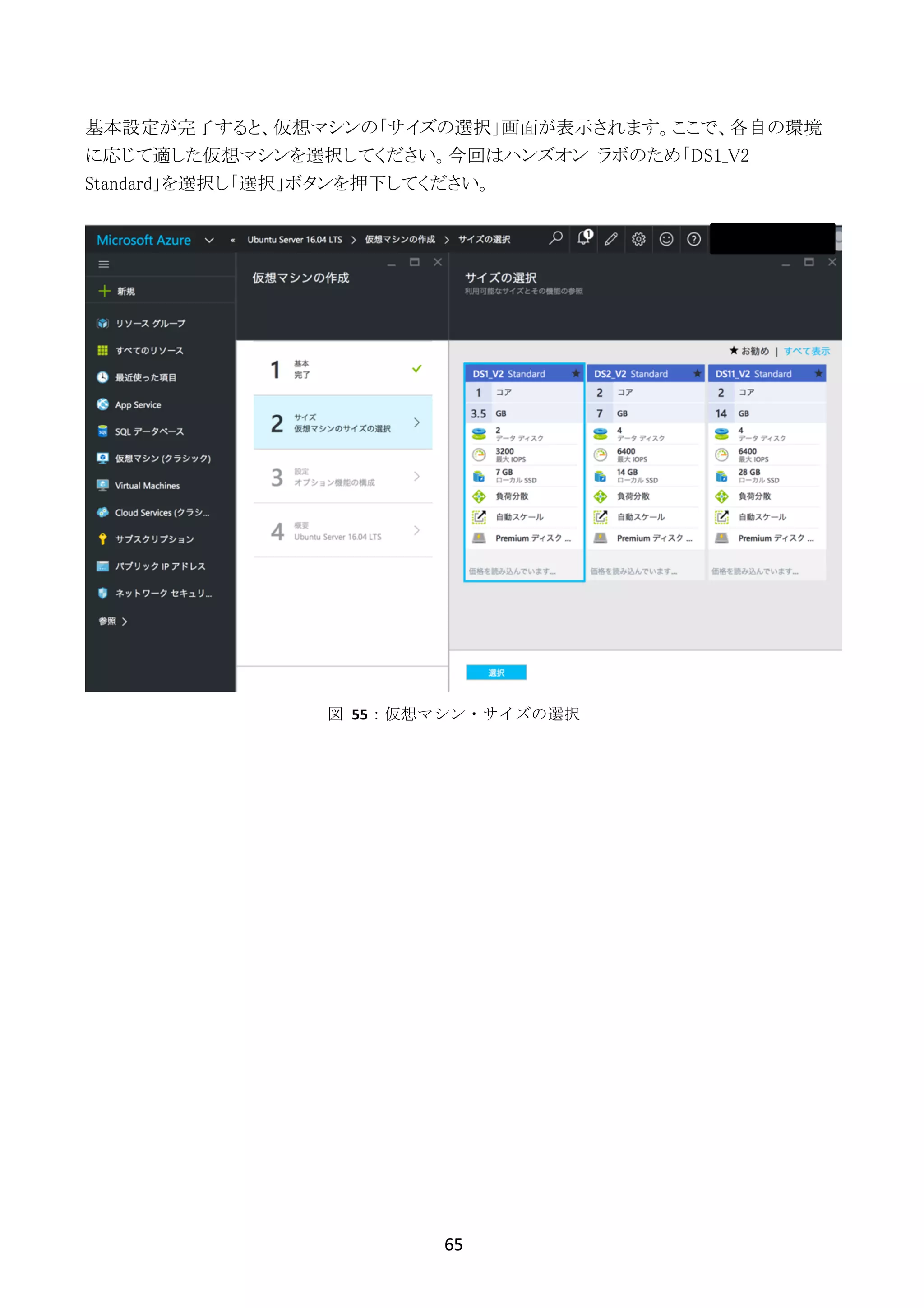Open Virtual Machines in the sidebar
The width and height of the screenshot is (924, 1308).
click(x=147, y=485)
